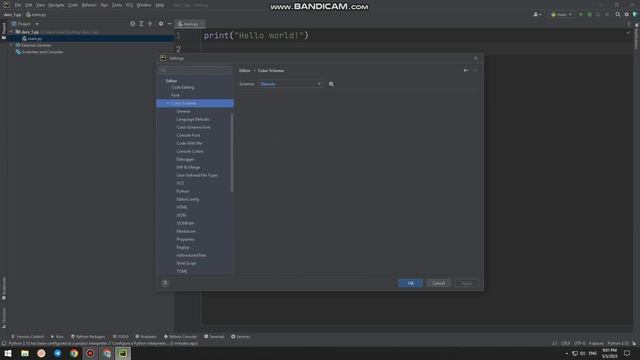This screenshot has height=360, width=640.
Task: Click Collapse All icon in Project panel
Action: (x=150, y=24)
